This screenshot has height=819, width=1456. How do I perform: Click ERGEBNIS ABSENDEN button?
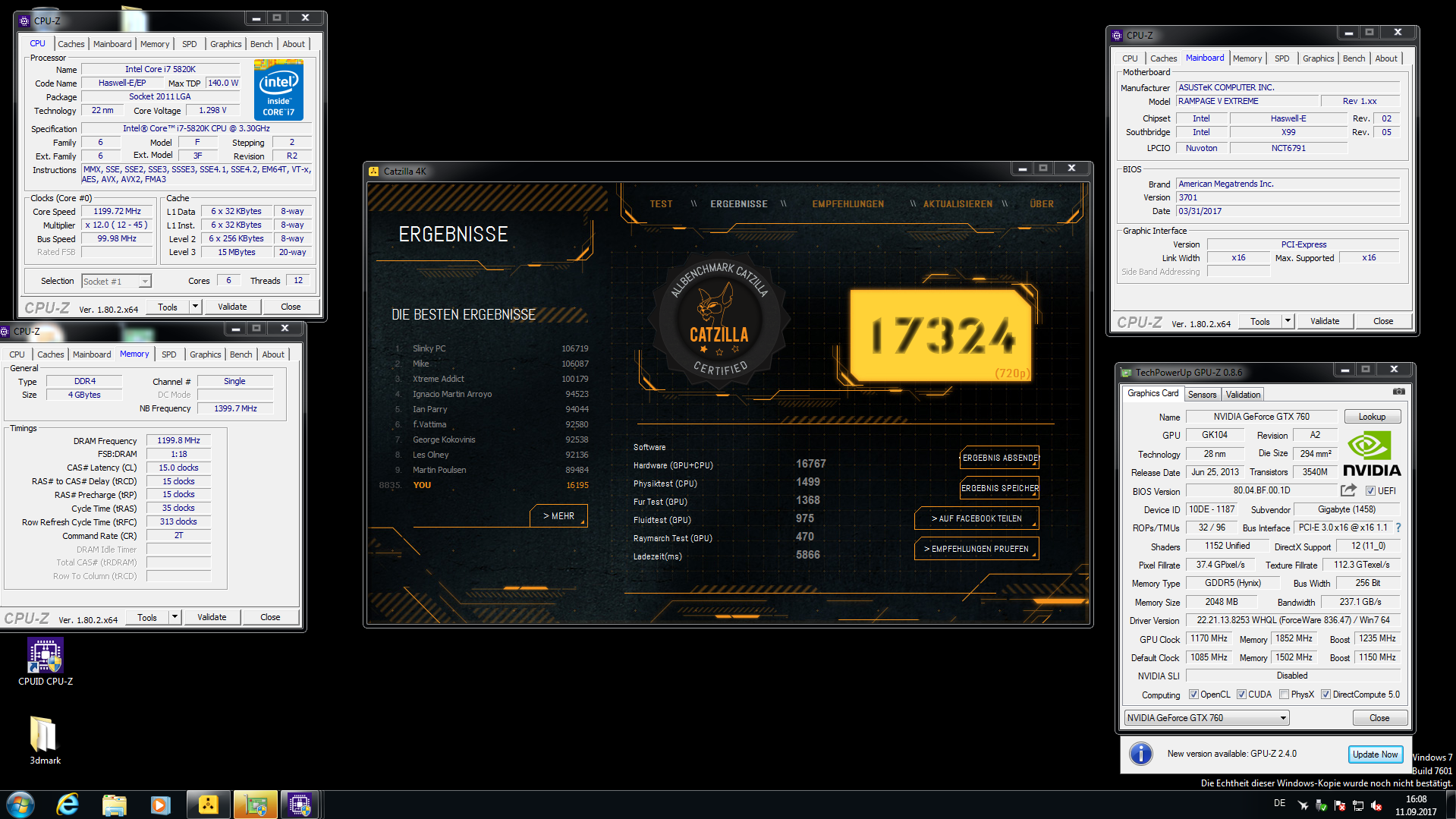pos(999,458)
